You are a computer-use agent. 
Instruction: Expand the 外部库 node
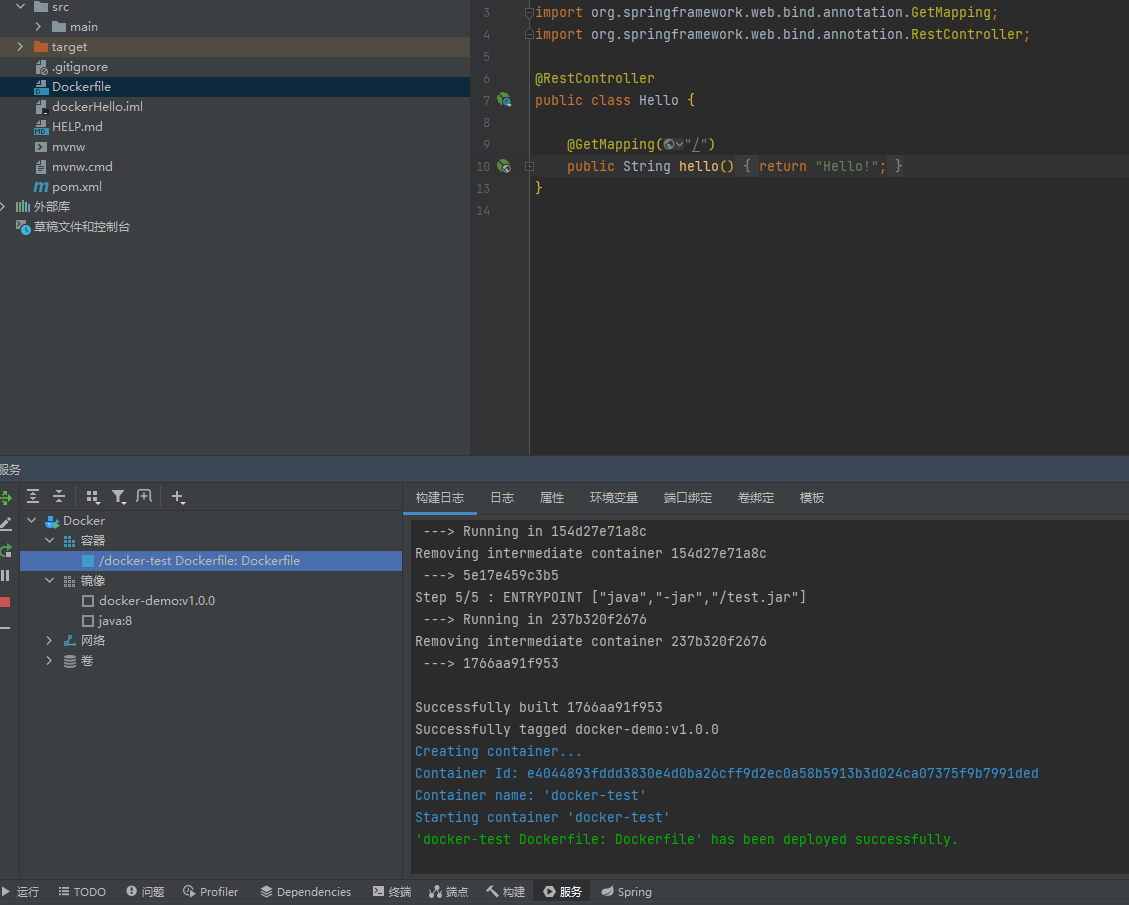(3, 207)
